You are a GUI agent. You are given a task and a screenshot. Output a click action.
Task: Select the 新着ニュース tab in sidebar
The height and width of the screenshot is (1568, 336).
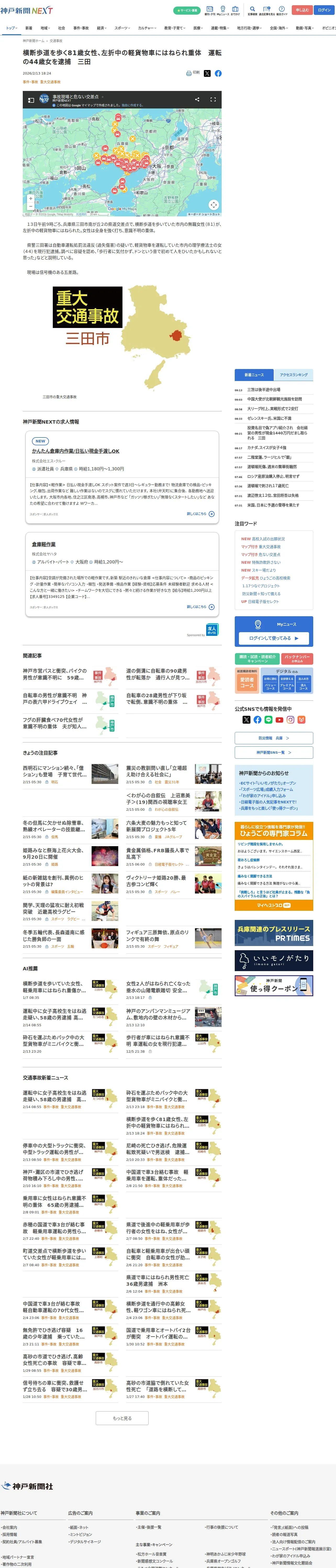254,375
